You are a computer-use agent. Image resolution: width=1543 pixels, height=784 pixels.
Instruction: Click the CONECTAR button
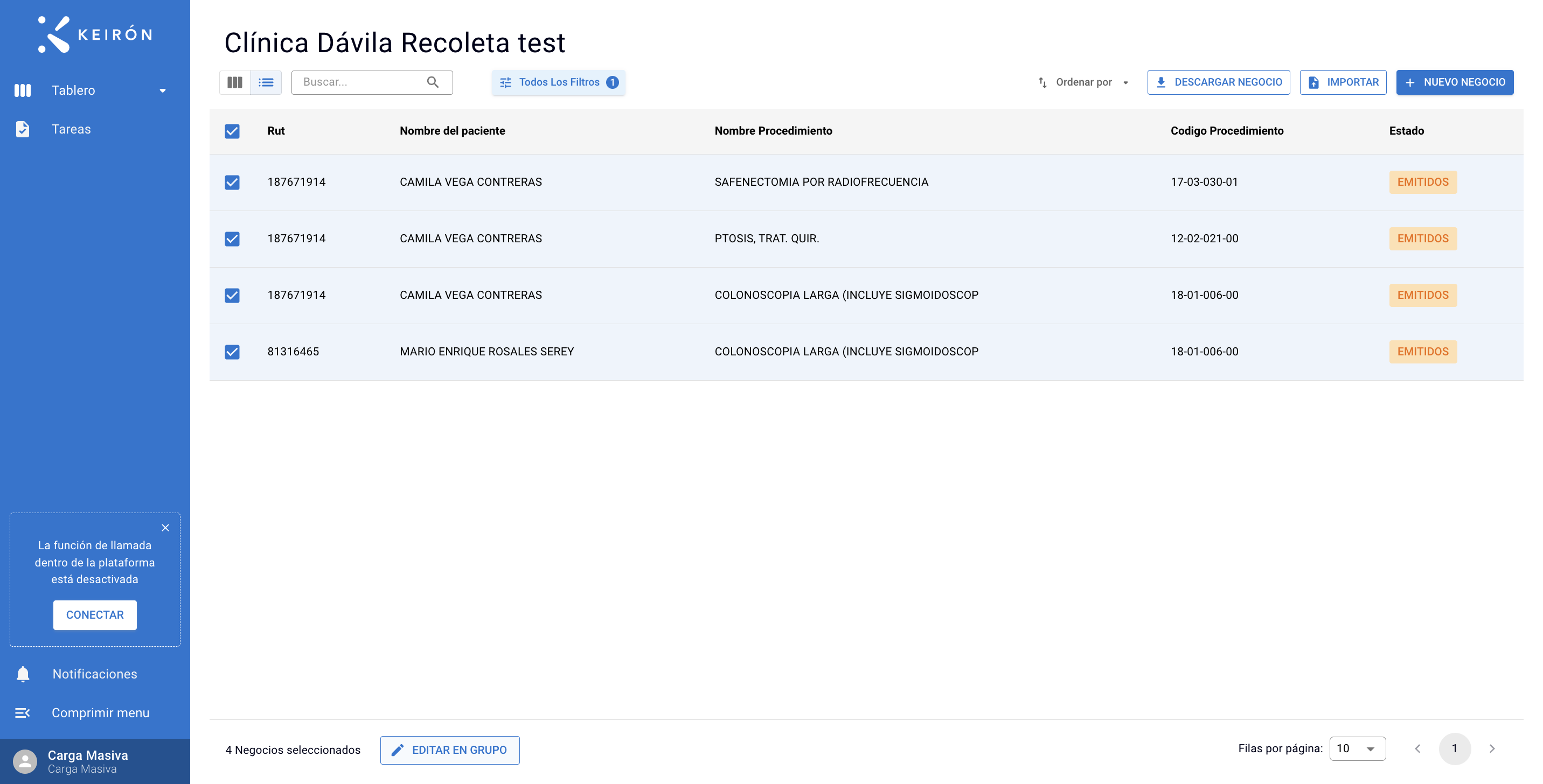click(95, 615)
